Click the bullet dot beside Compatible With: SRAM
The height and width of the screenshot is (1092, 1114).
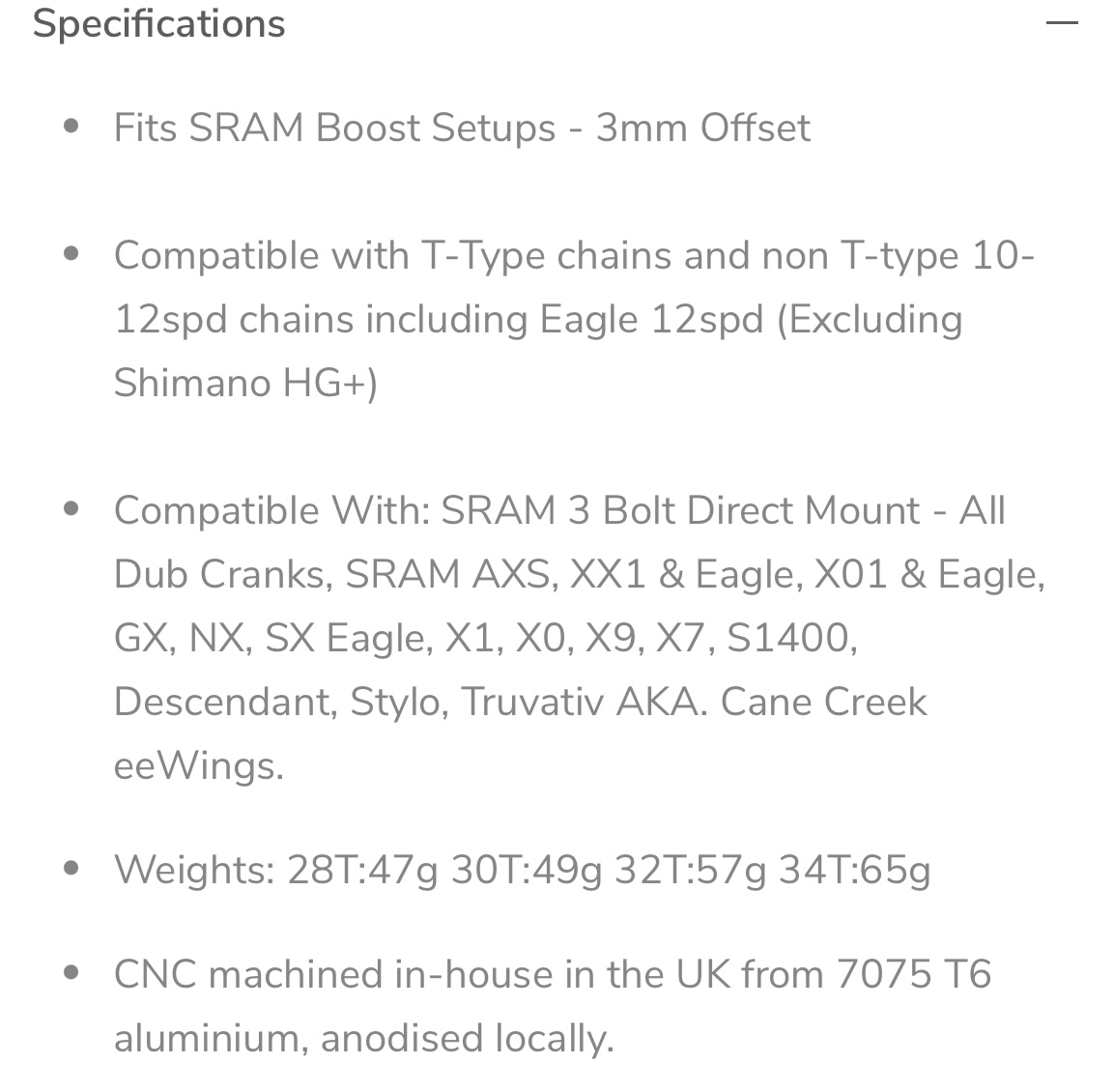[71, 508]
